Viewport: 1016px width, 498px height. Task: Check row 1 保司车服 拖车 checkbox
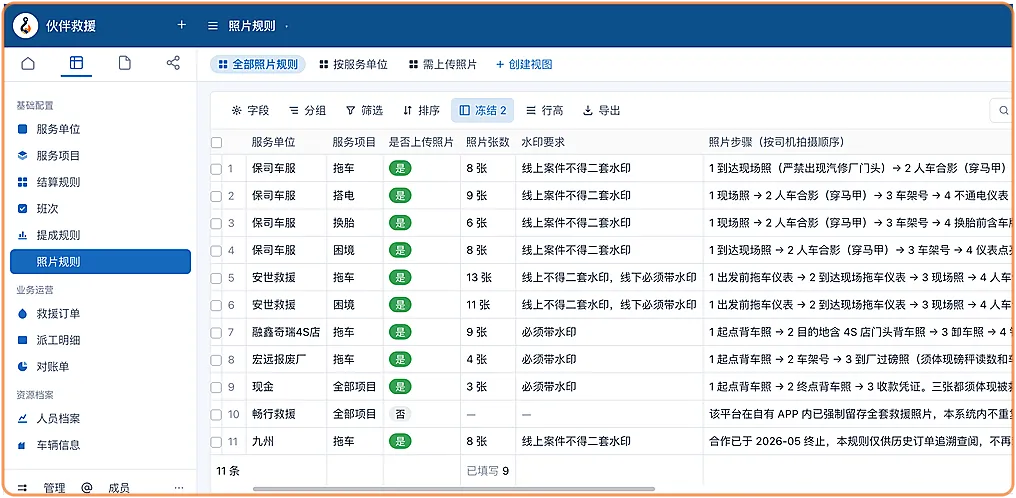click(216, 169)
